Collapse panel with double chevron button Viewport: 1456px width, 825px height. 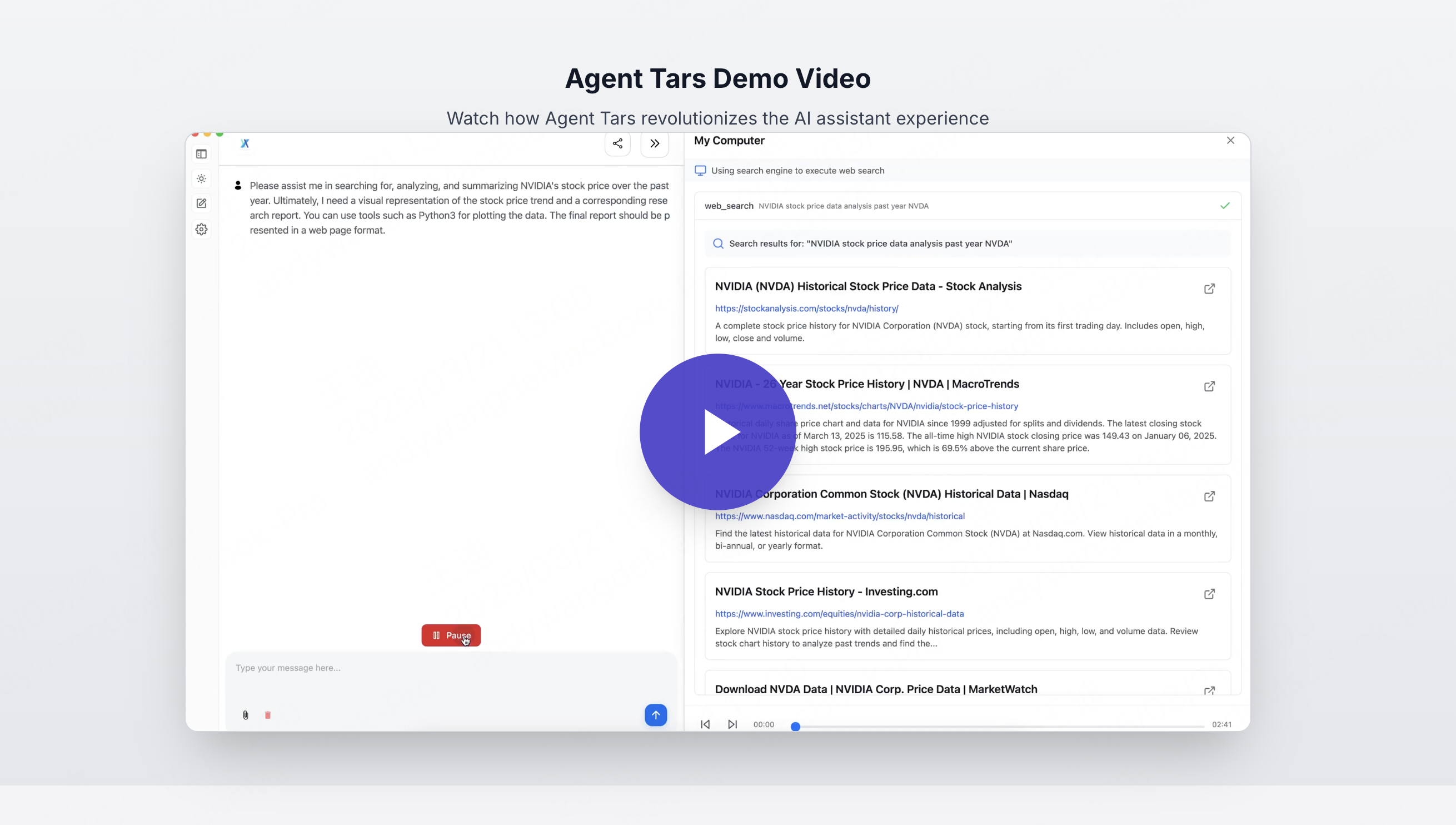pyautogui.click(x=654, y=143)
